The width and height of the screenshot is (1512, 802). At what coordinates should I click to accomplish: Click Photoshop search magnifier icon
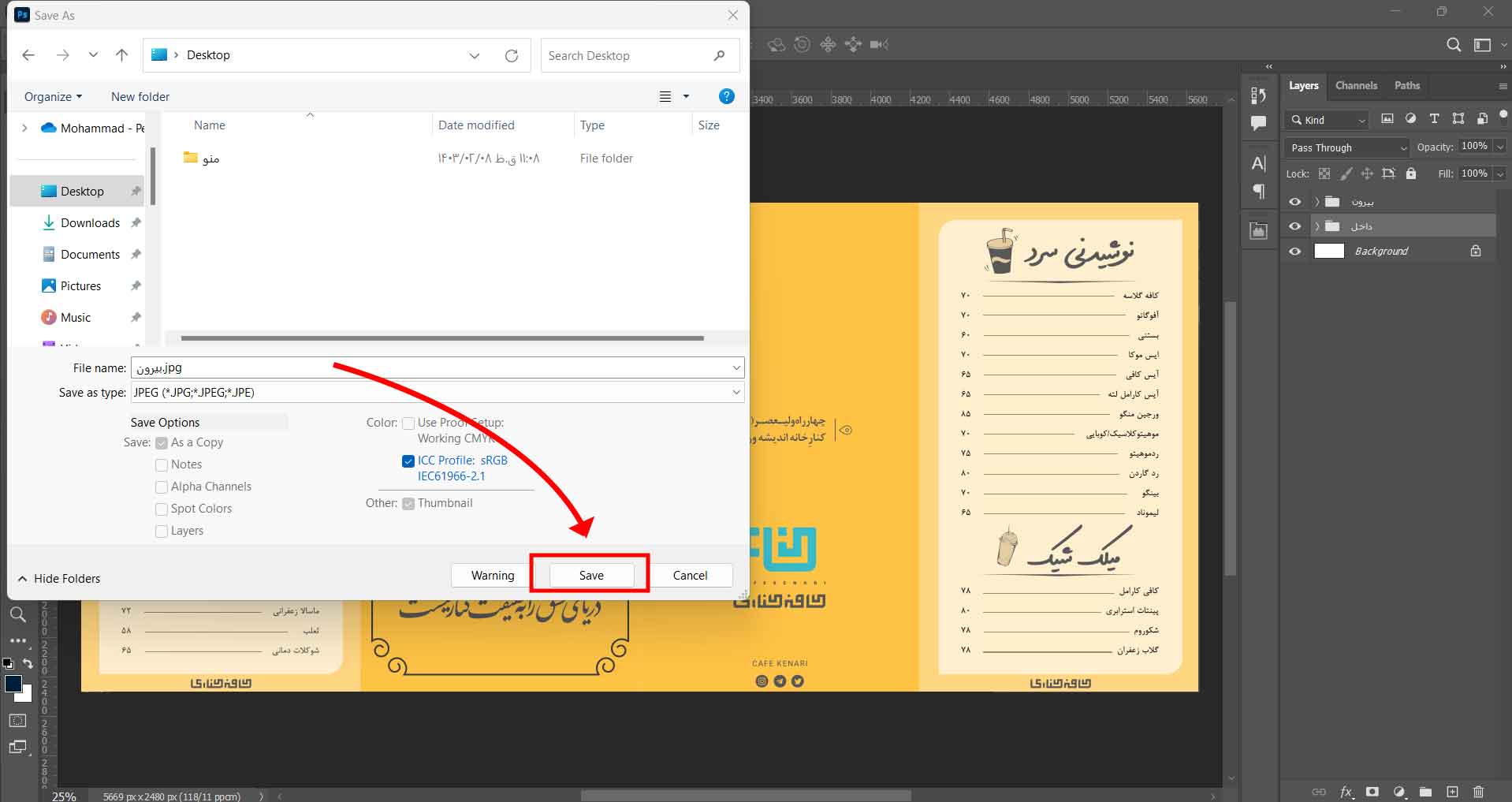1454,45
